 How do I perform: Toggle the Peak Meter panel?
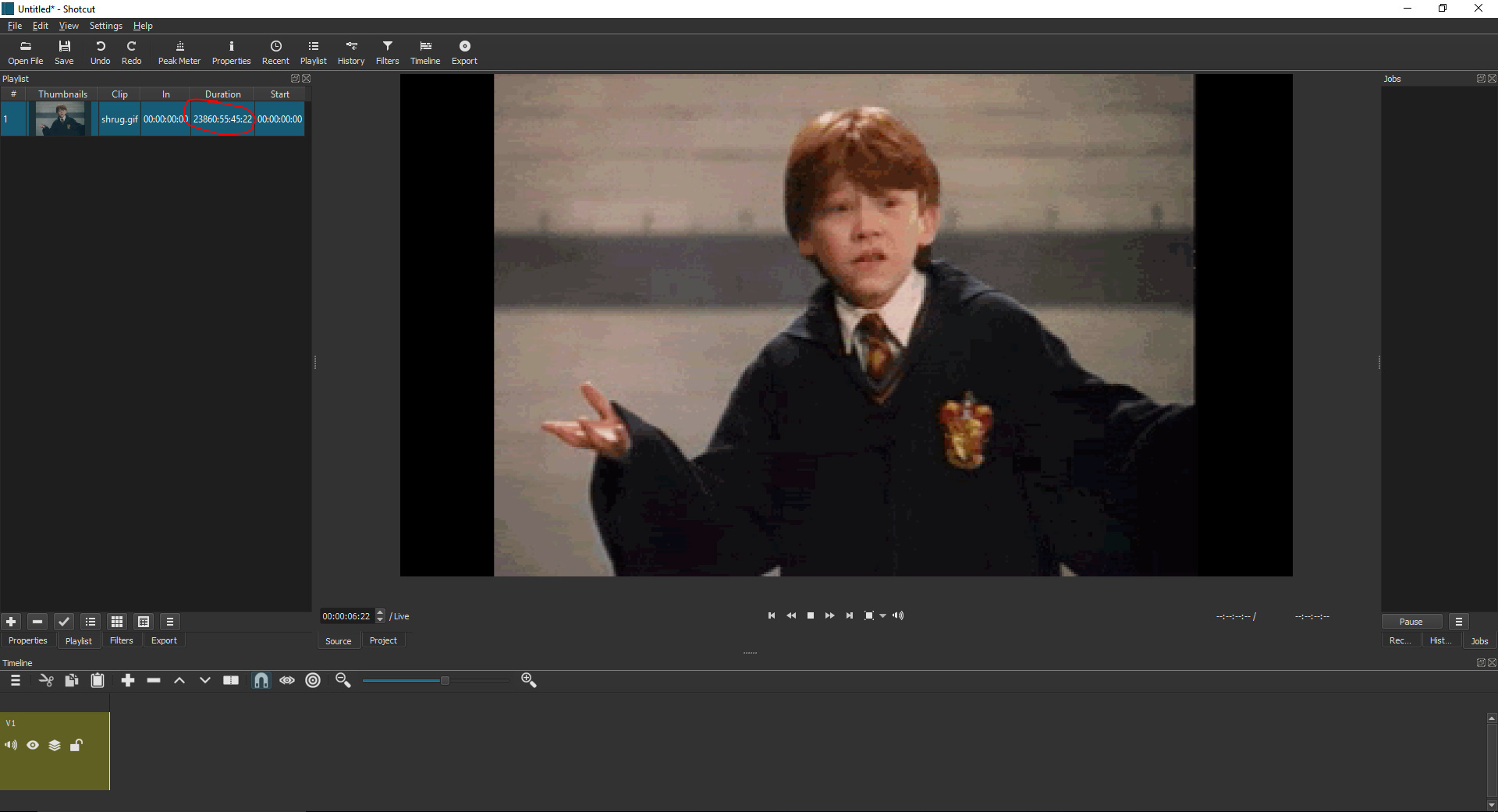tap(179, 52)
